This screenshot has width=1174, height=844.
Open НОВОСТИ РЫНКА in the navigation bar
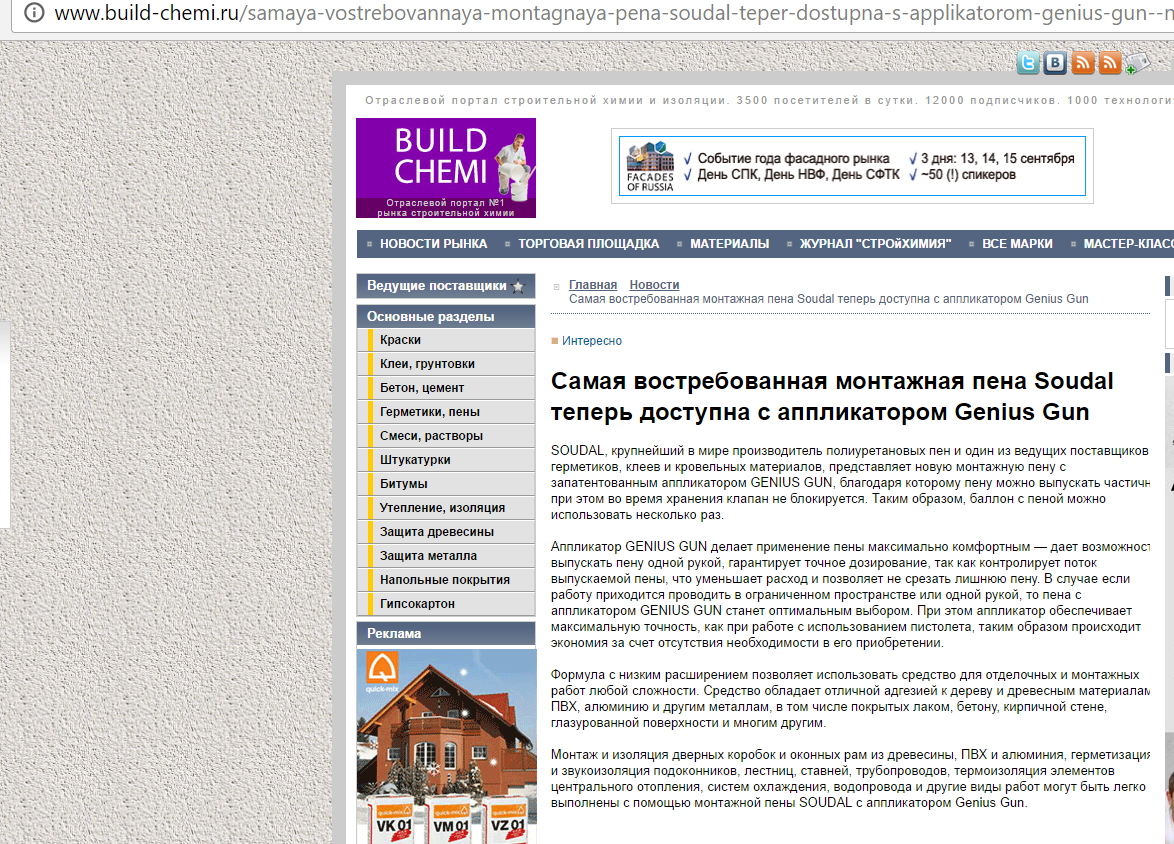[x=433, y=244]
